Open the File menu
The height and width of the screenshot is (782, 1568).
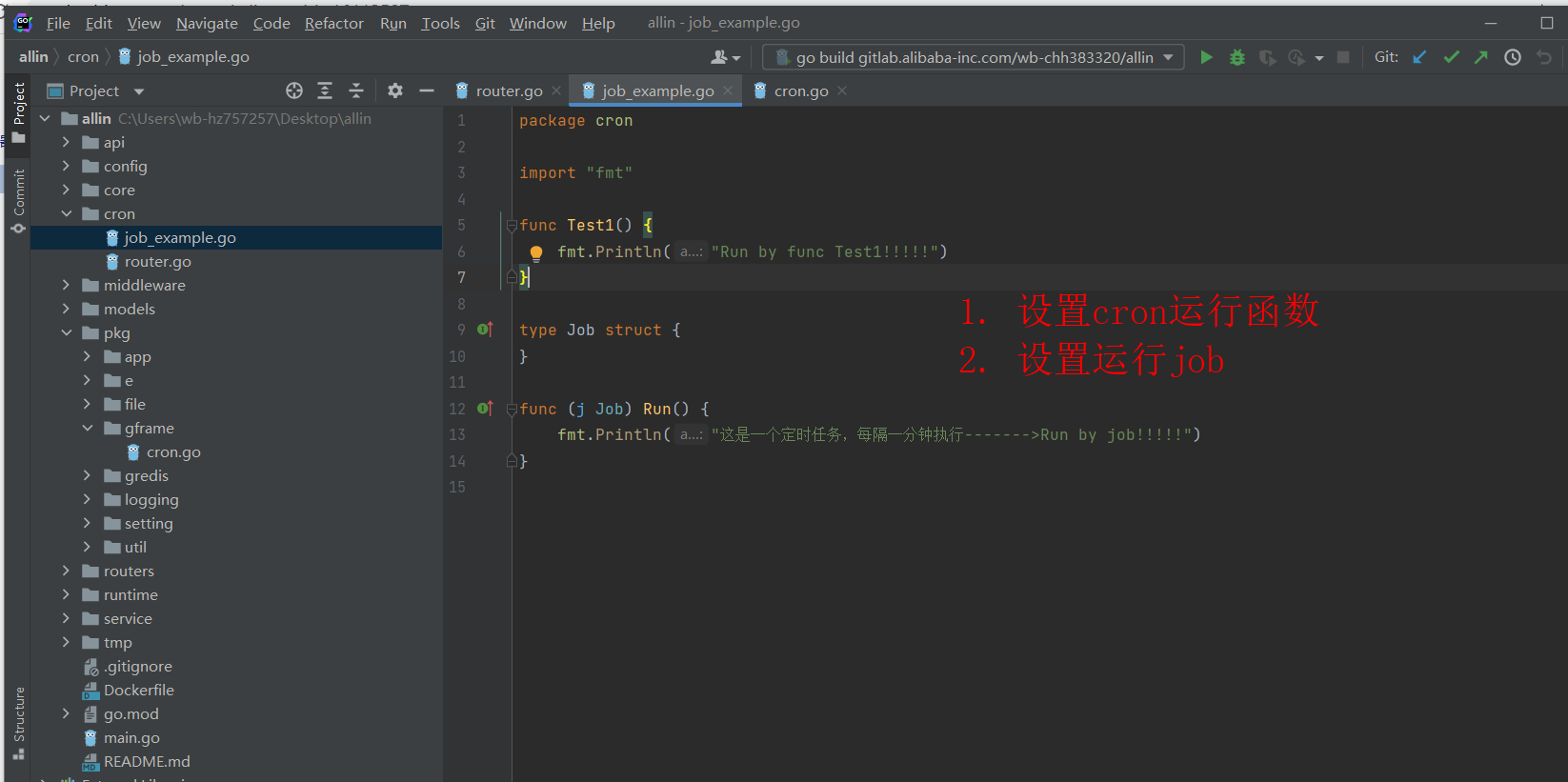58,23
